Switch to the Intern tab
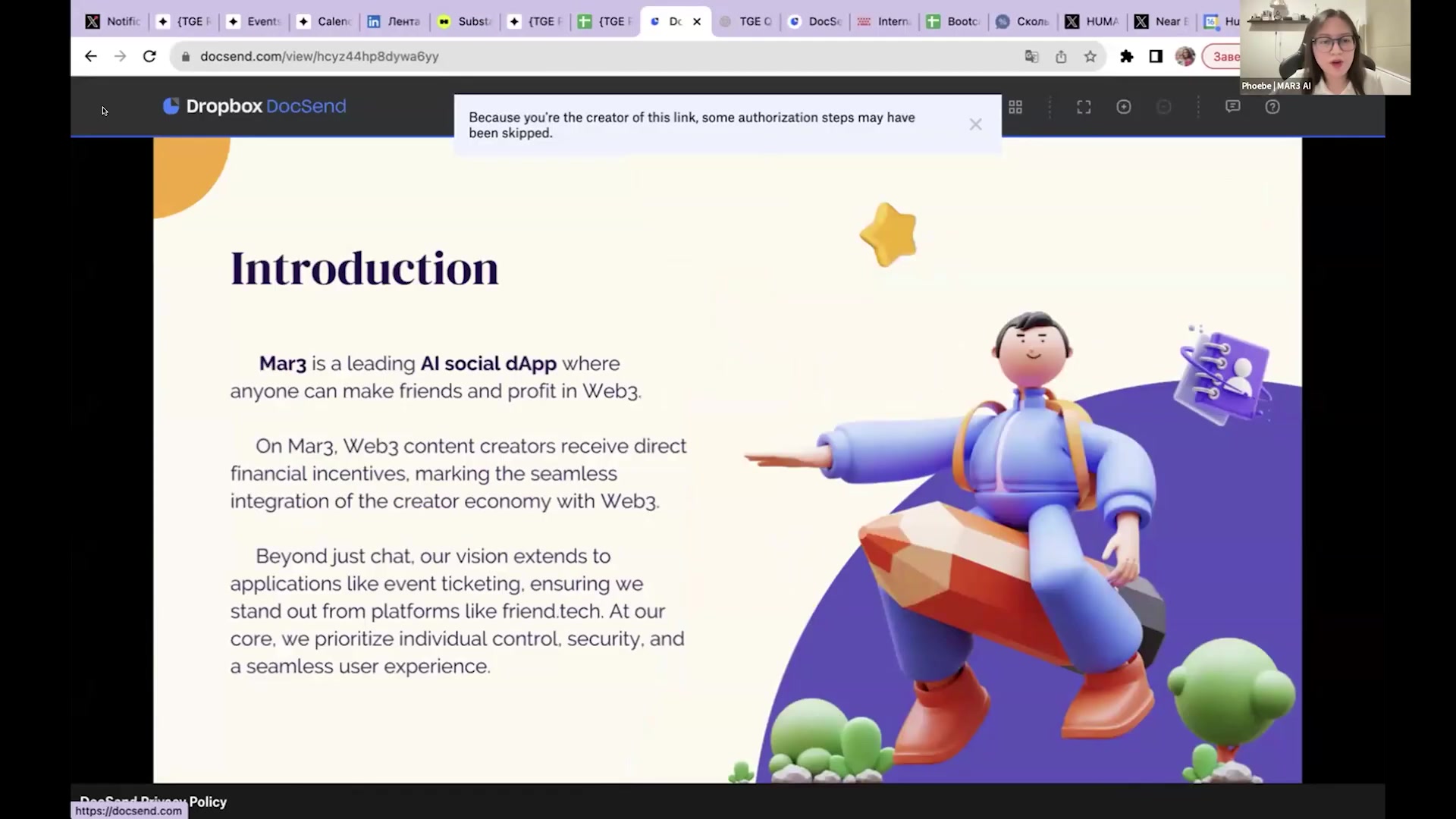 [885, 21]
